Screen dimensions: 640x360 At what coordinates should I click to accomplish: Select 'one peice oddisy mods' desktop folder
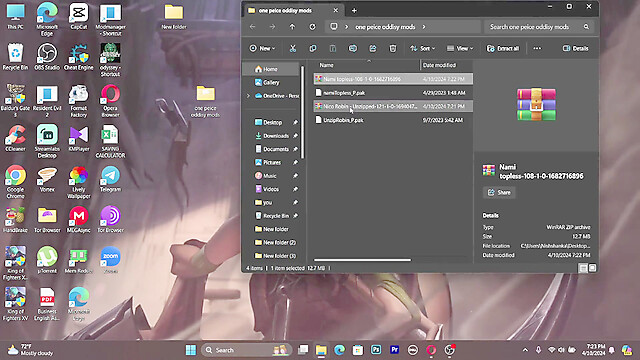pos(205,101)
